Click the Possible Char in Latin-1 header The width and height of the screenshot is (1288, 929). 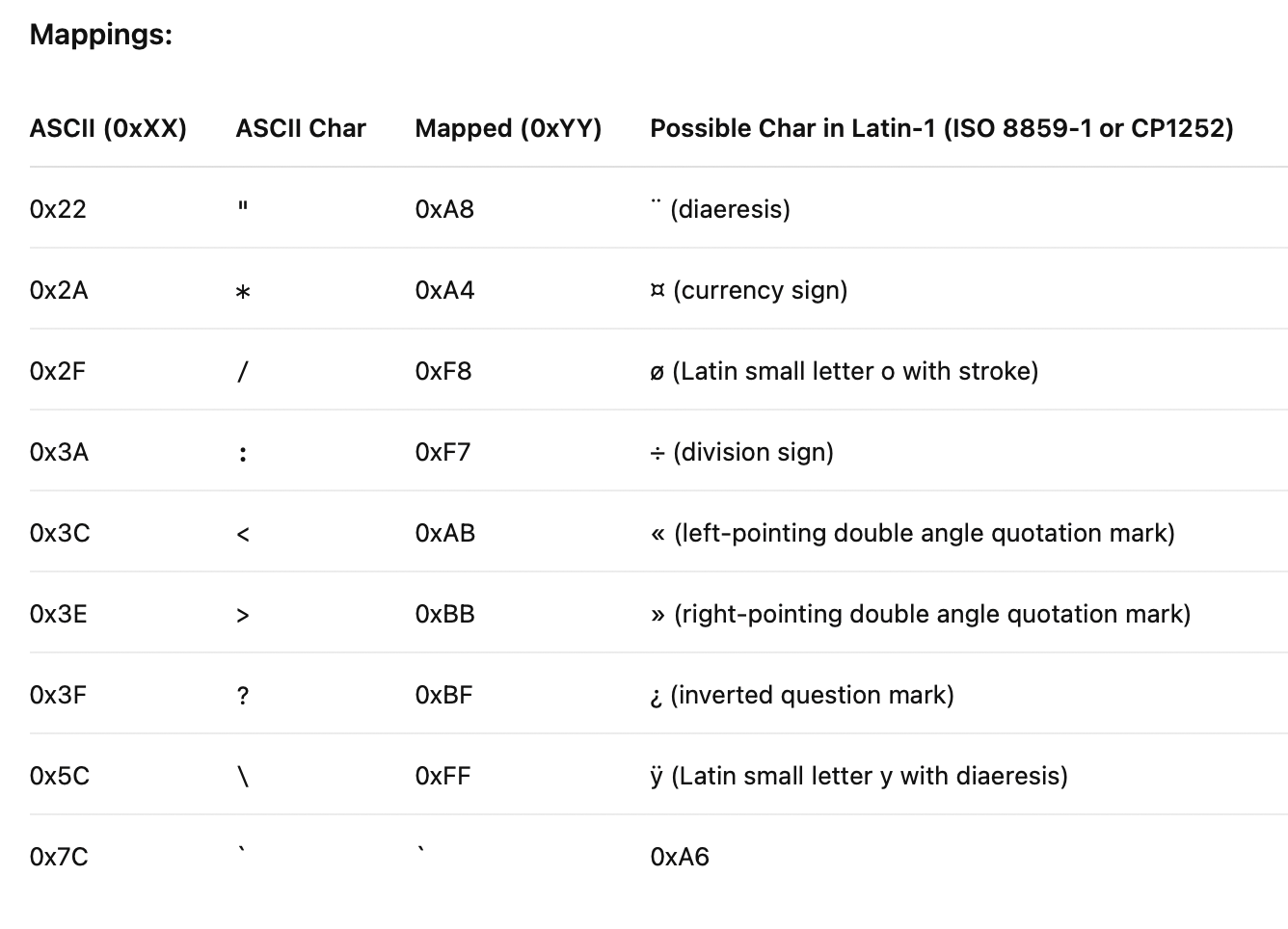point(942,128)
